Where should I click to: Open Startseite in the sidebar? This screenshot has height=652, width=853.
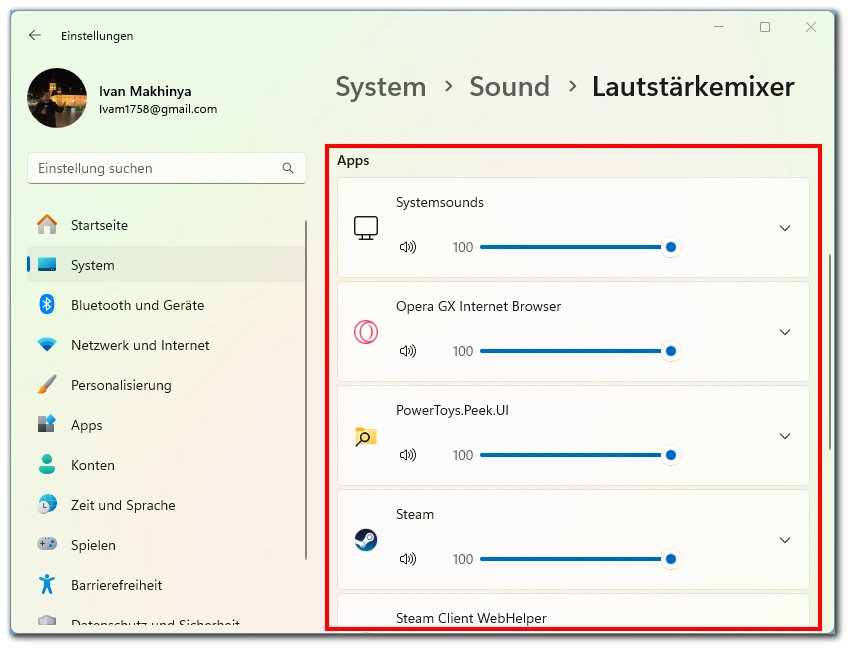click(x=166, y=225)
